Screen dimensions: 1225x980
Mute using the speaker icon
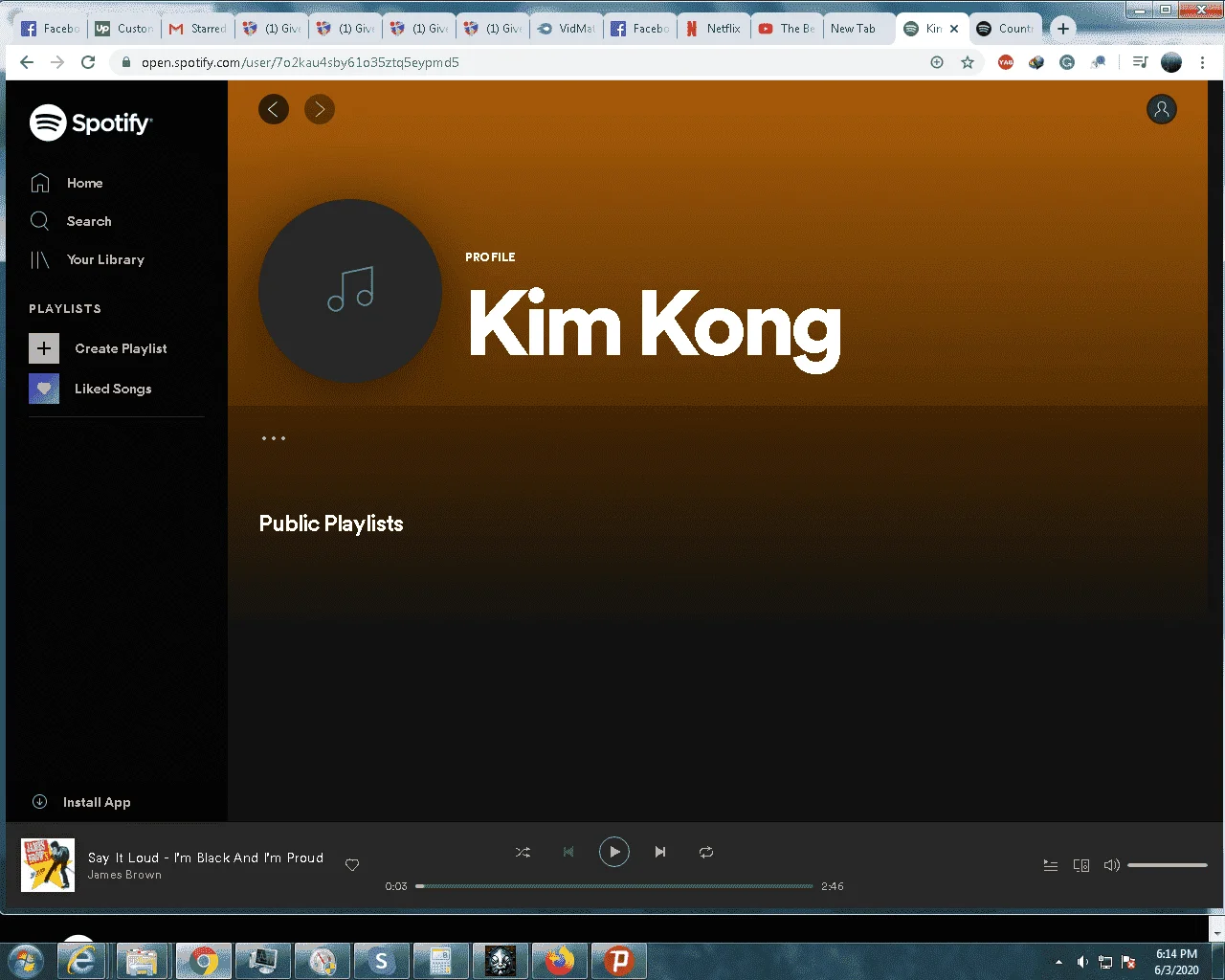1112,865
